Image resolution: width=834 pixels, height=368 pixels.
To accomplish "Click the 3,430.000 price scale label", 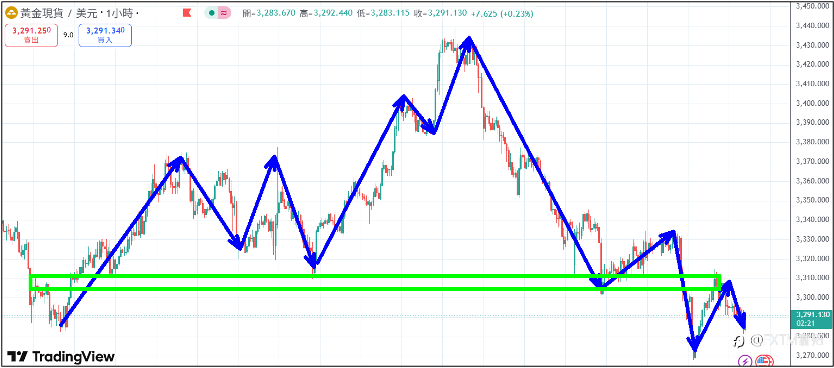I will click(x=812, y=45).
